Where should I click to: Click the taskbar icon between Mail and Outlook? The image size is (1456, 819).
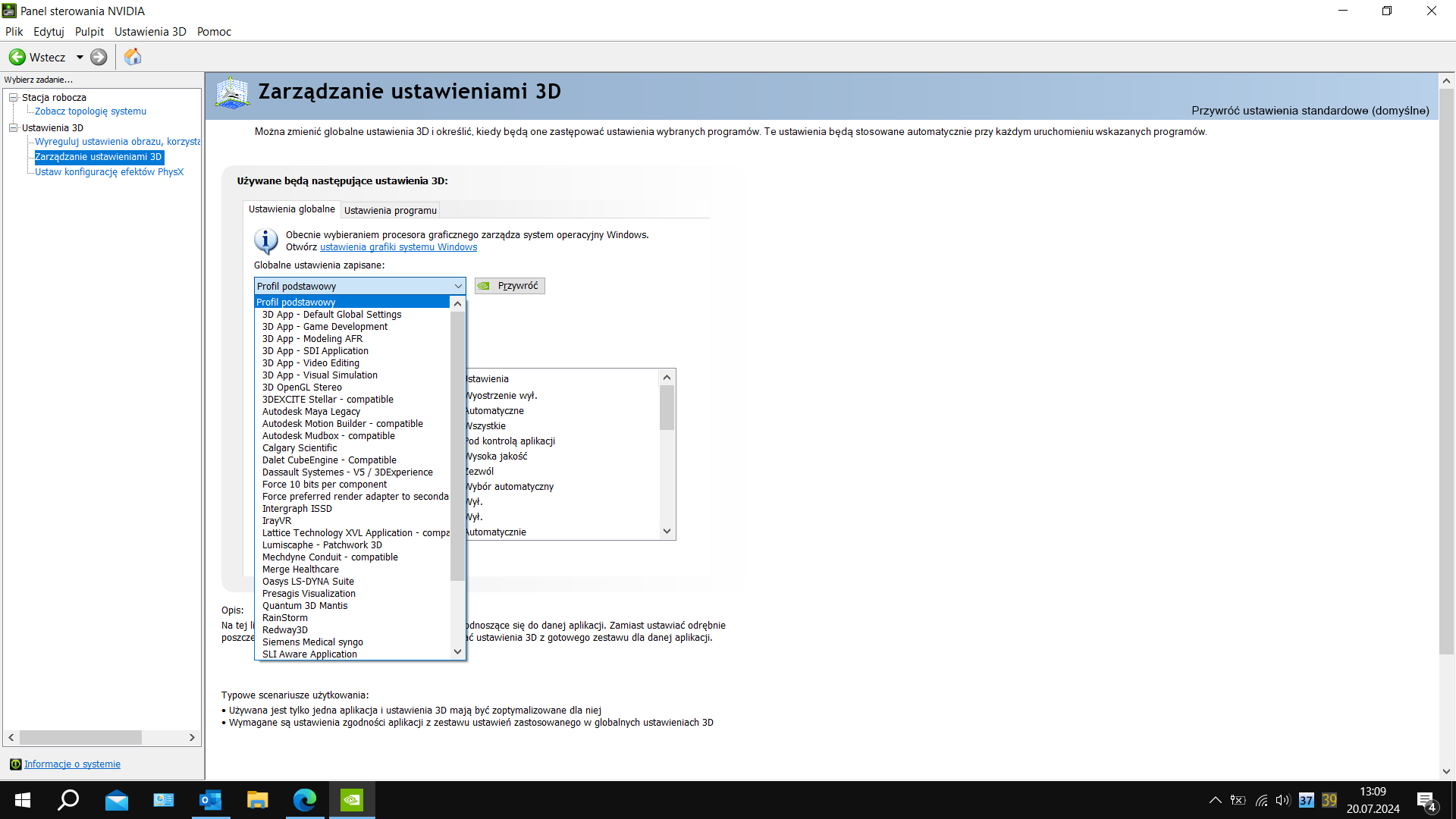[x=164, y=800]
